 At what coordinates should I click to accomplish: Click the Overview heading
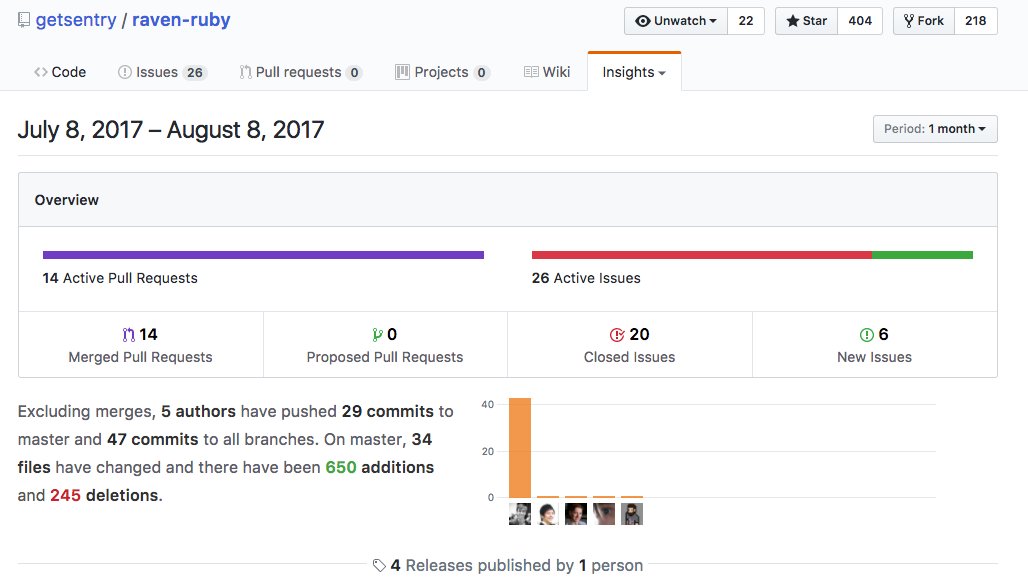tap(67, 200)
